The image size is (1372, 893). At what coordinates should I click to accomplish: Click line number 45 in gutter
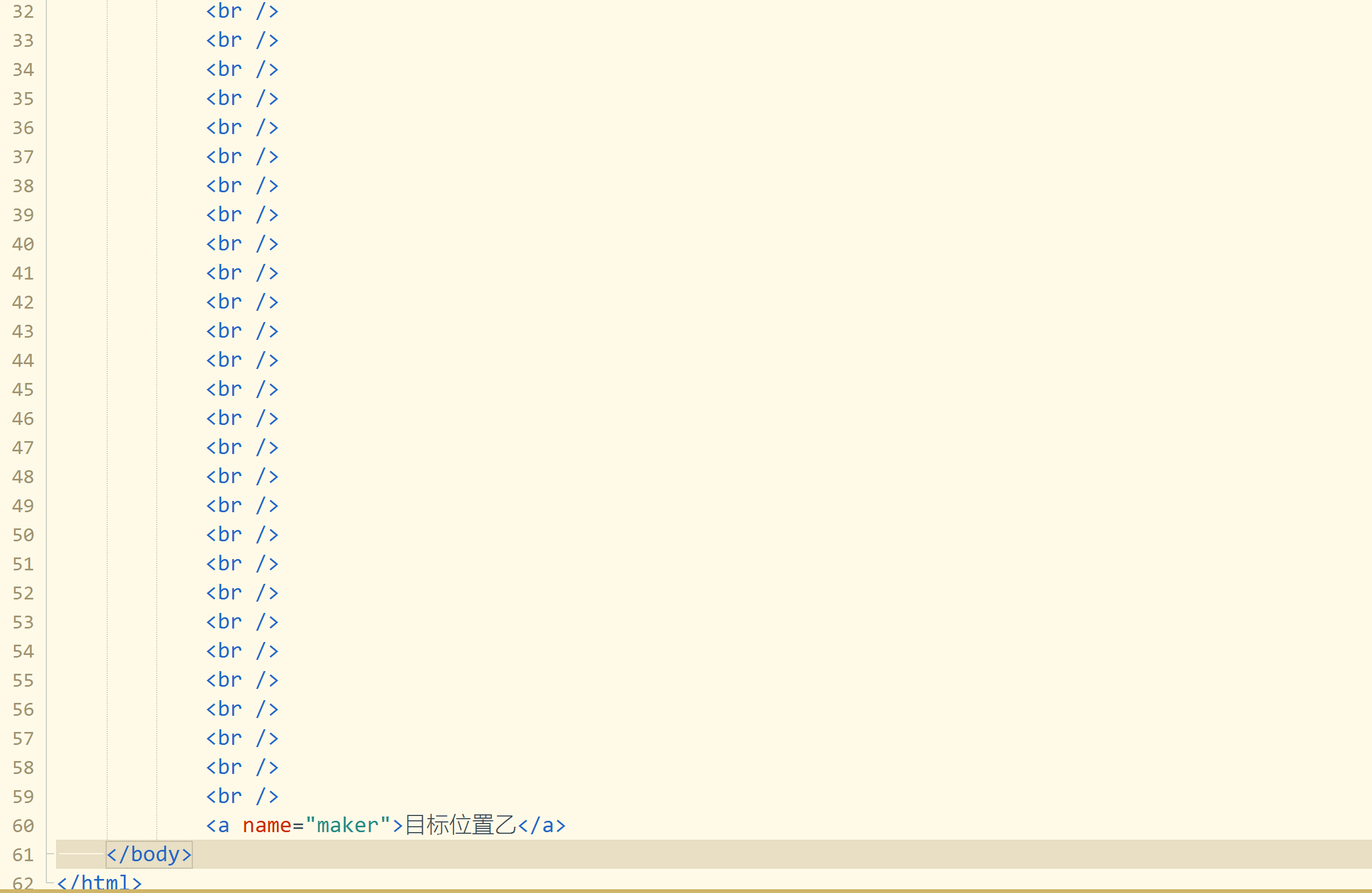coord(23,389)
